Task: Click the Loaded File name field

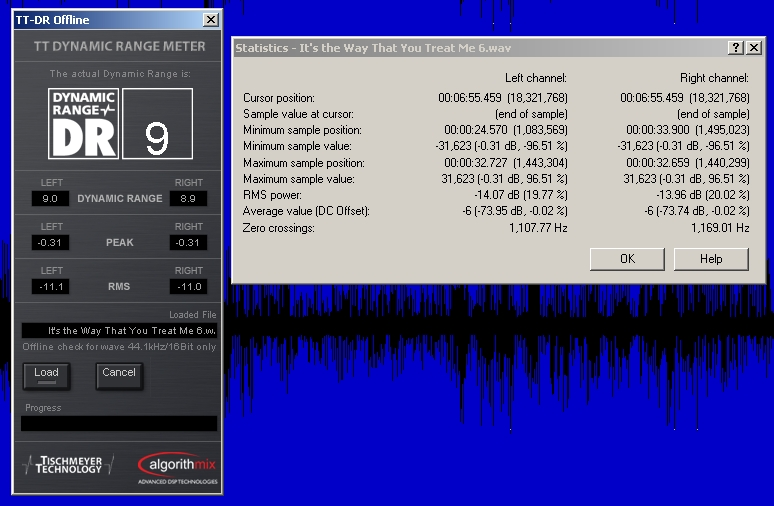Action: [119, 331]
